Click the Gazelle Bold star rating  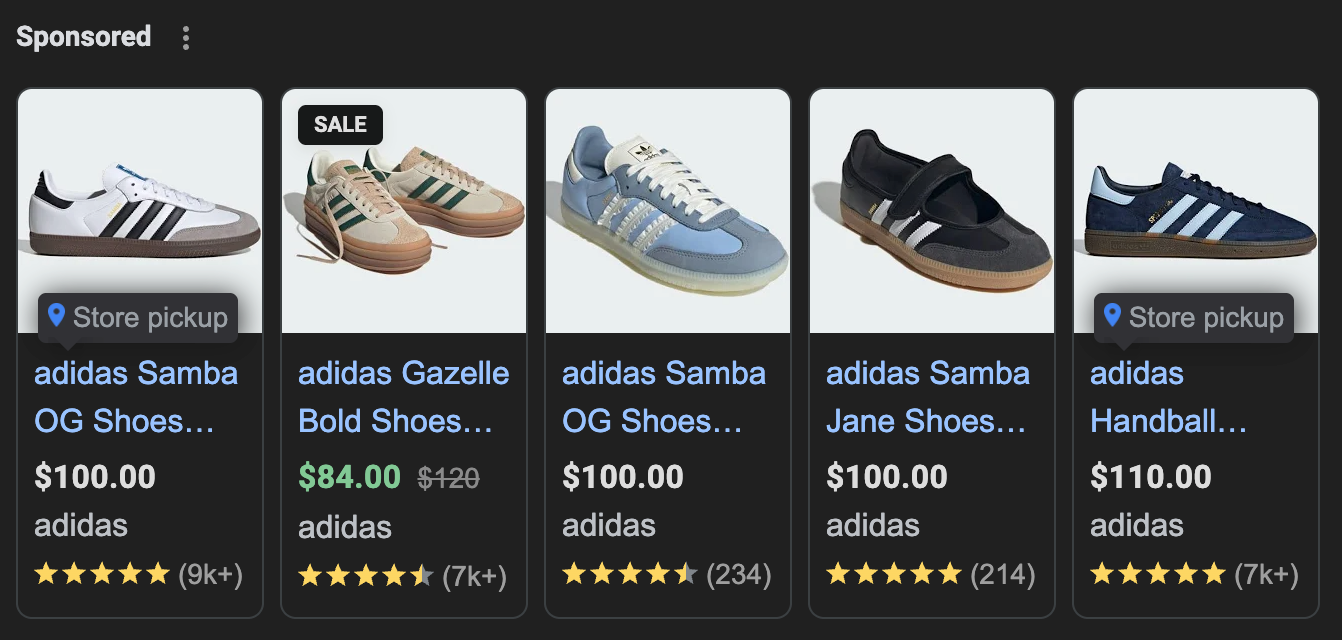(365, 576)
